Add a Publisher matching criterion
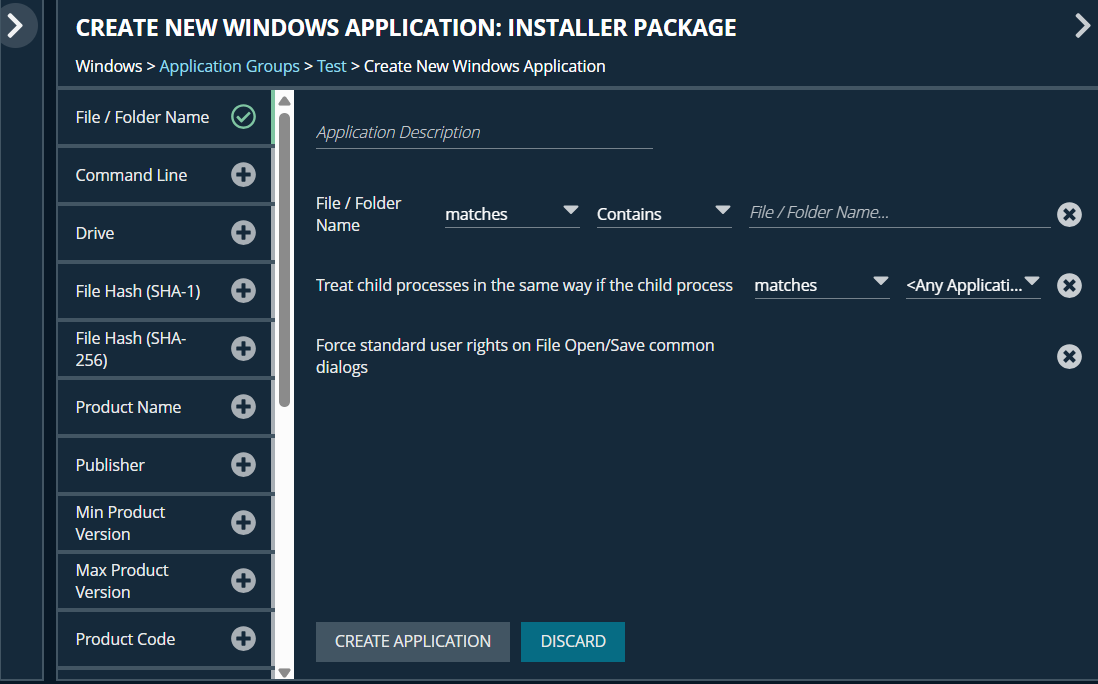The image size is (1098, 684). coord(243,465)
